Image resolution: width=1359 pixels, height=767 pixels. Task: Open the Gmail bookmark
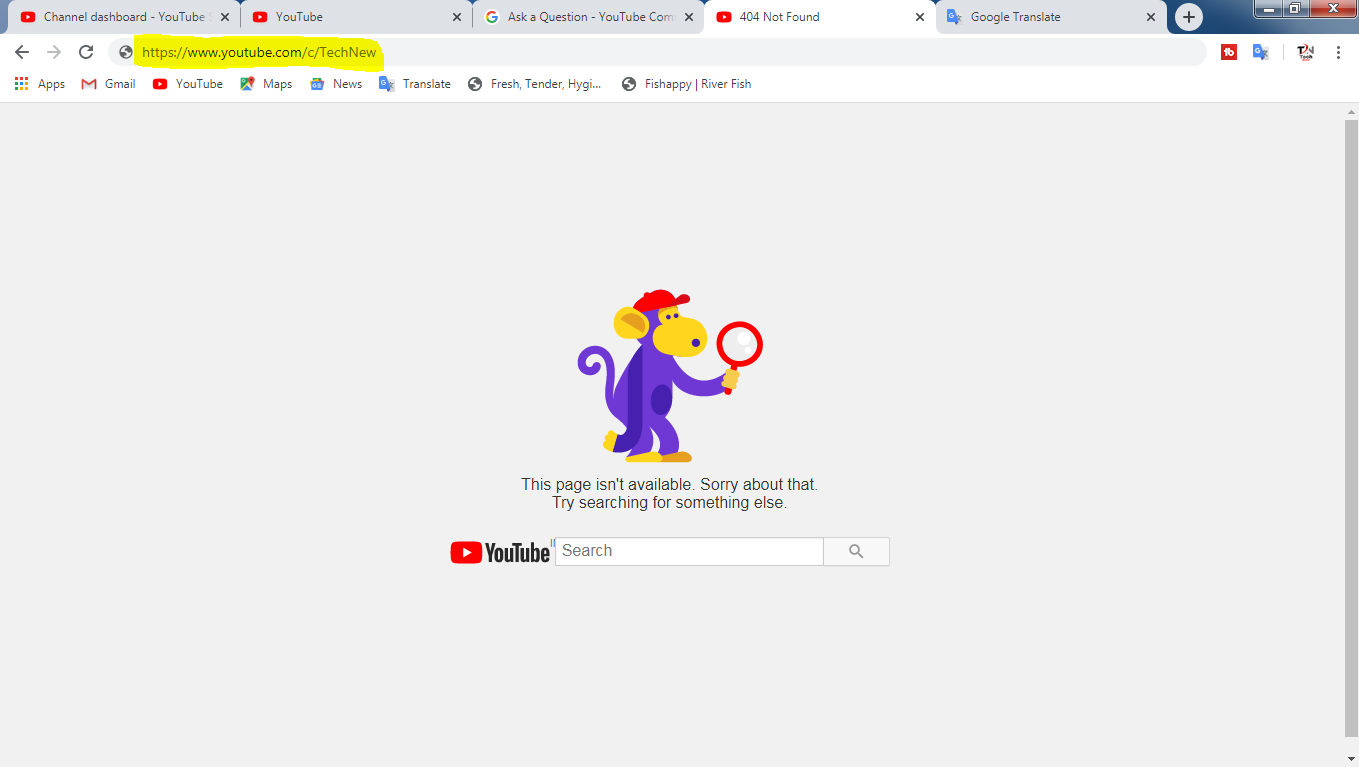[109, 84]
